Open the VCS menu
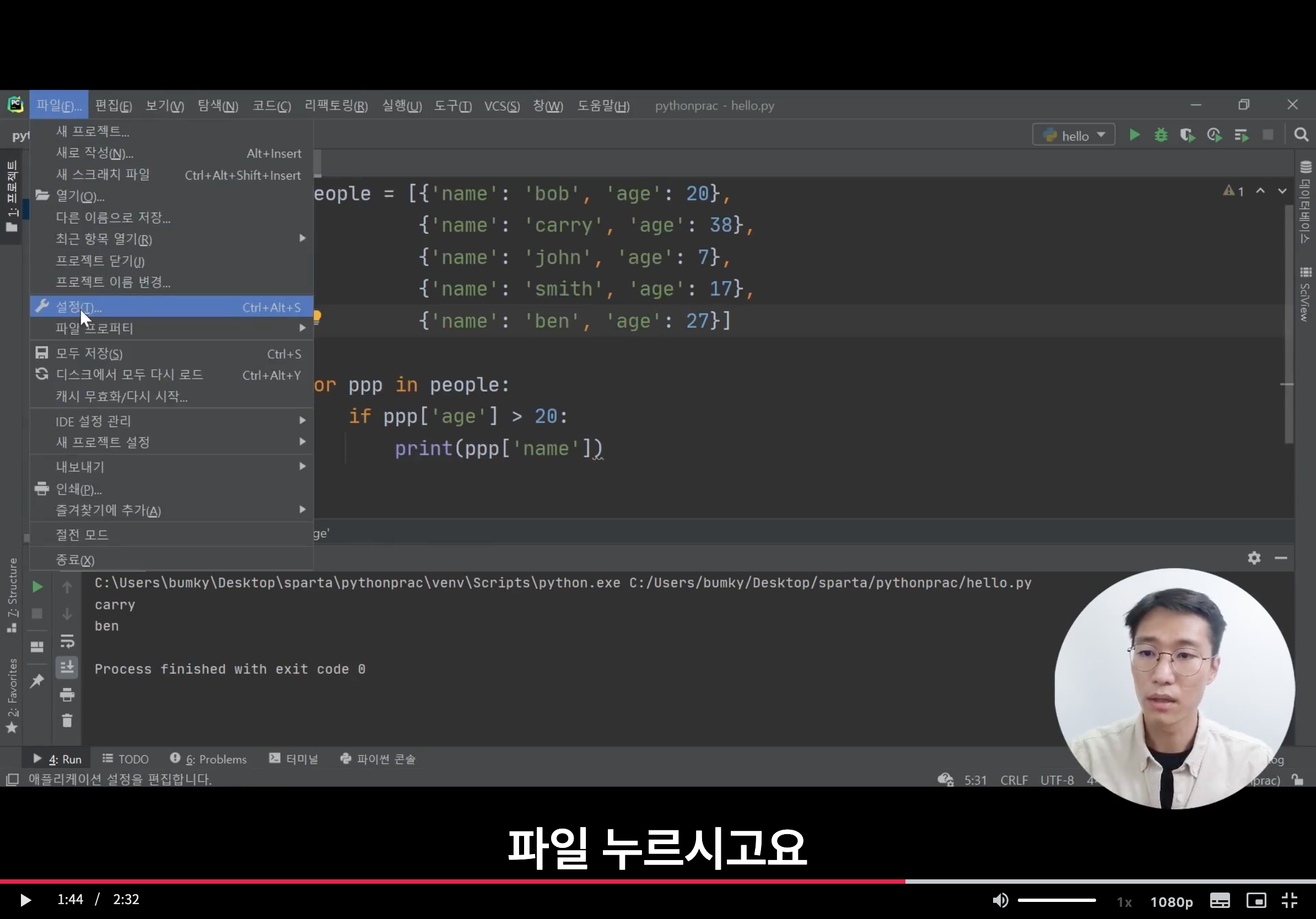 (501, 105)
